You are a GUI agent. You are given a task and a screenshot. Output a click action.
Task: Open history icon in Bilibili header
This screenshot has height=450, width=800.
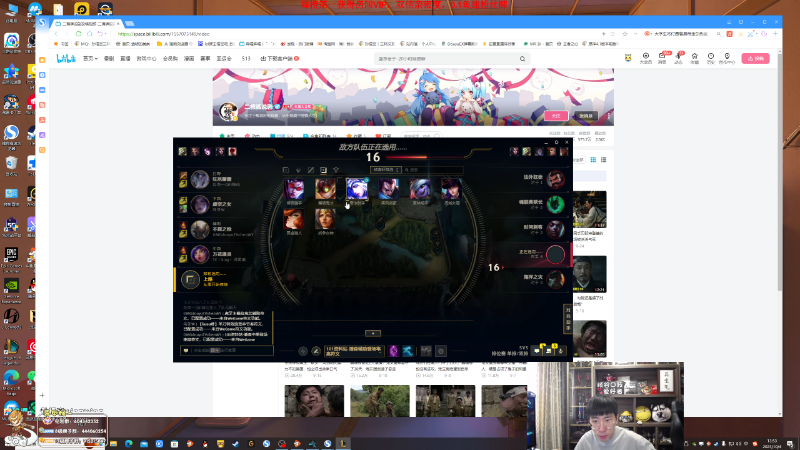[711, 58]
